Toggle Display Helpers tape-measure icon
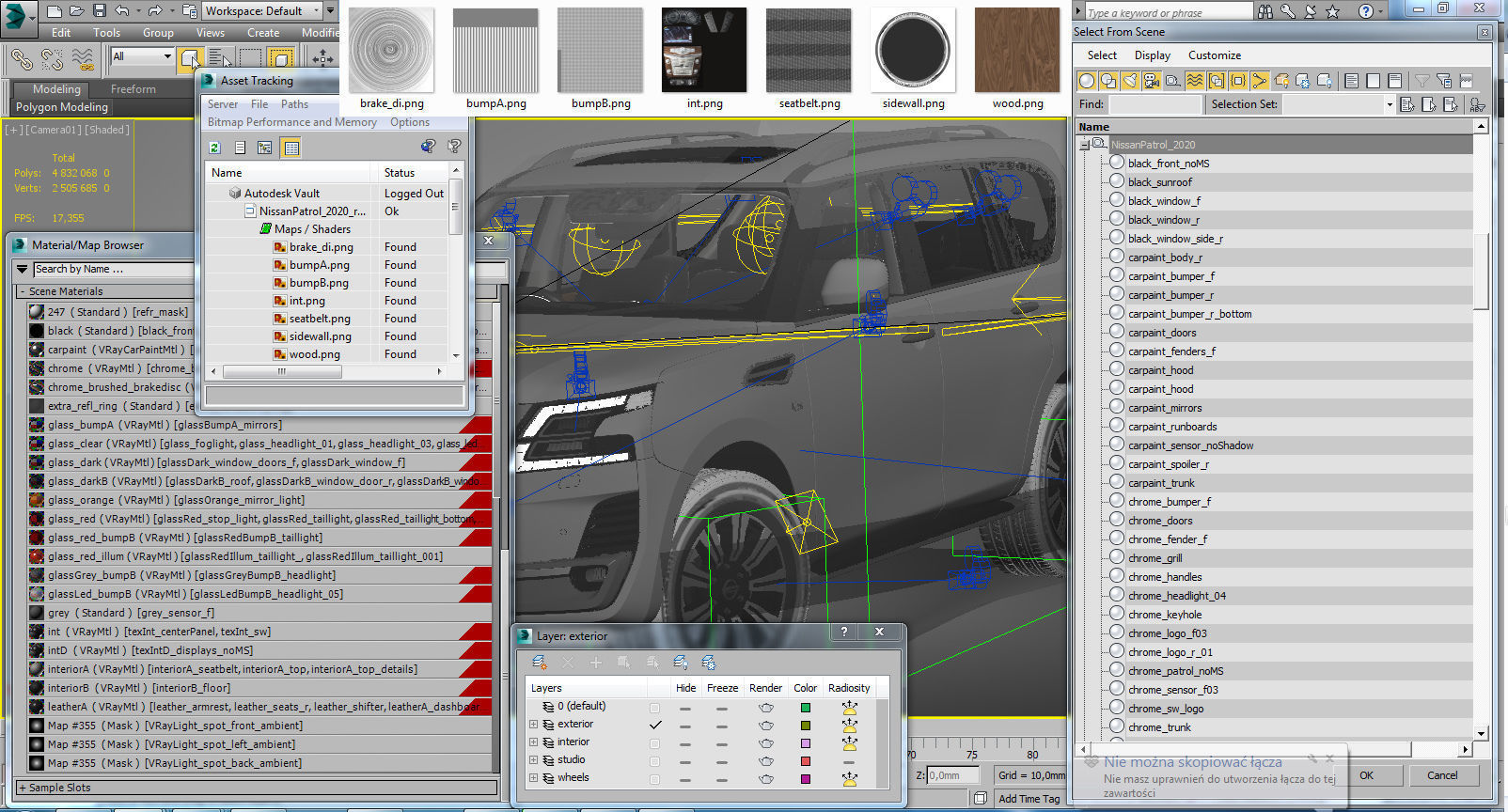 point(1173,81)
